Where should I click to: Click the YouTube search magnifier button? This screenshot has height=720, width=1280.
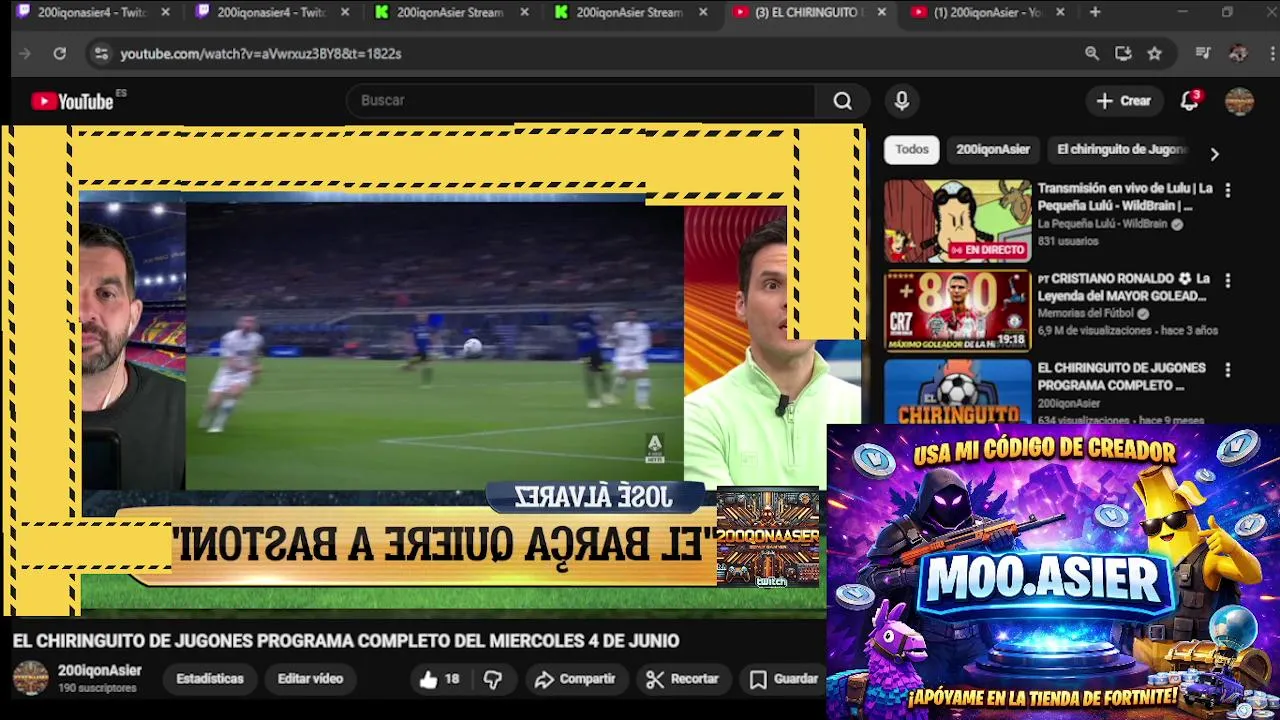(843, 101)
